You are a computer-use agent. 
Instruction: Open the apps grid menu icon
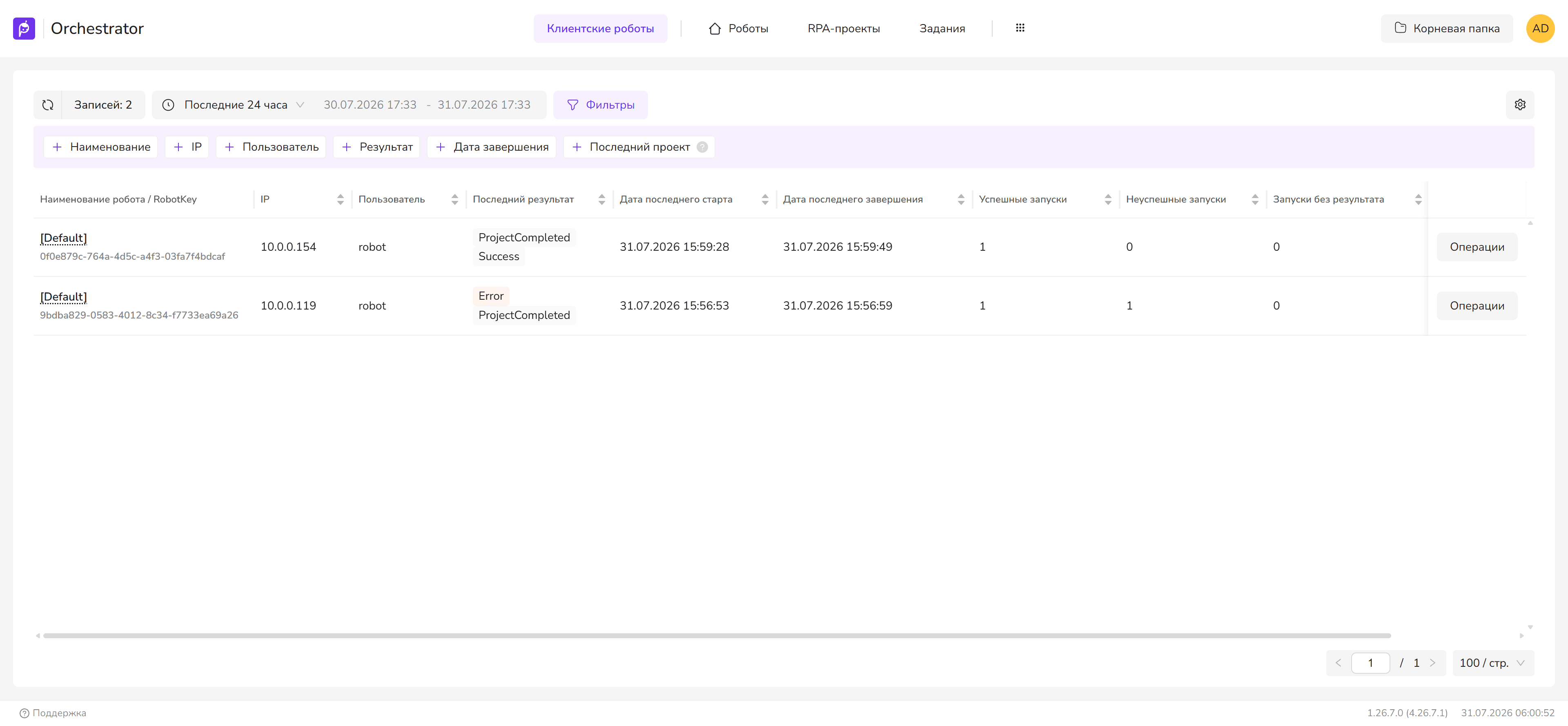point(1020,28)
